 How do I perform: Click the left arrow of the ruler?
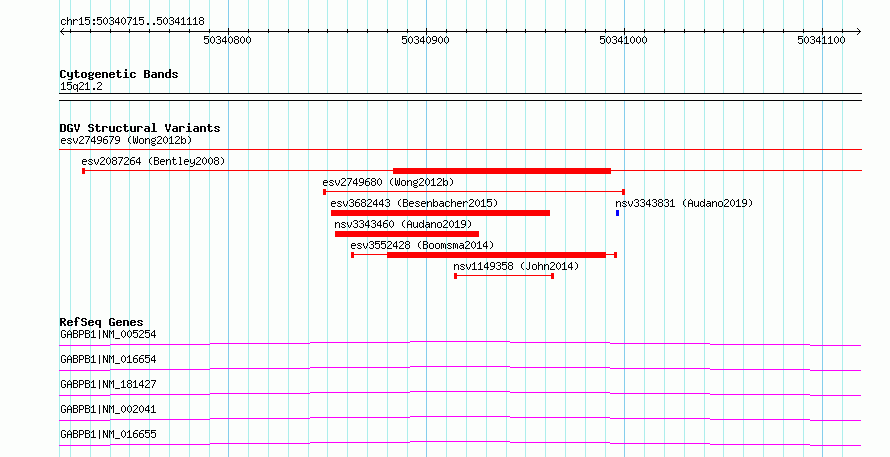point(62,32)
